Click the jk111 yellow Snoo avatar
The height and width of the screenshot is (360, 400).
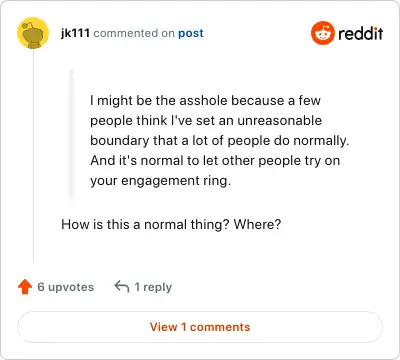33,33
